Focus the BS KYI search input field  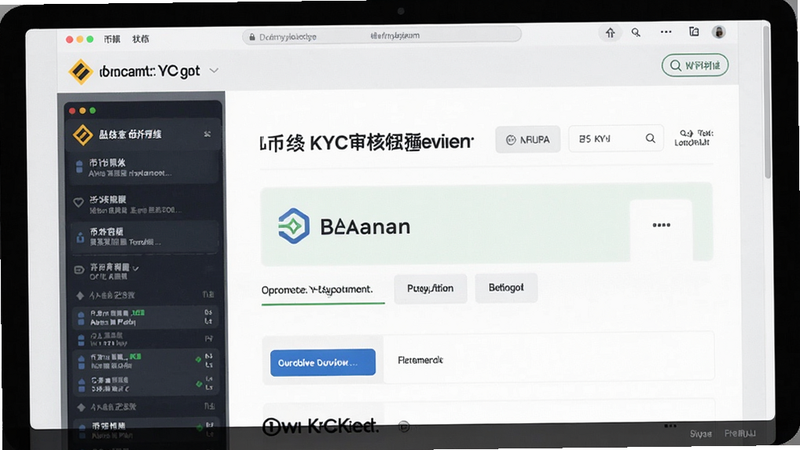616,138
